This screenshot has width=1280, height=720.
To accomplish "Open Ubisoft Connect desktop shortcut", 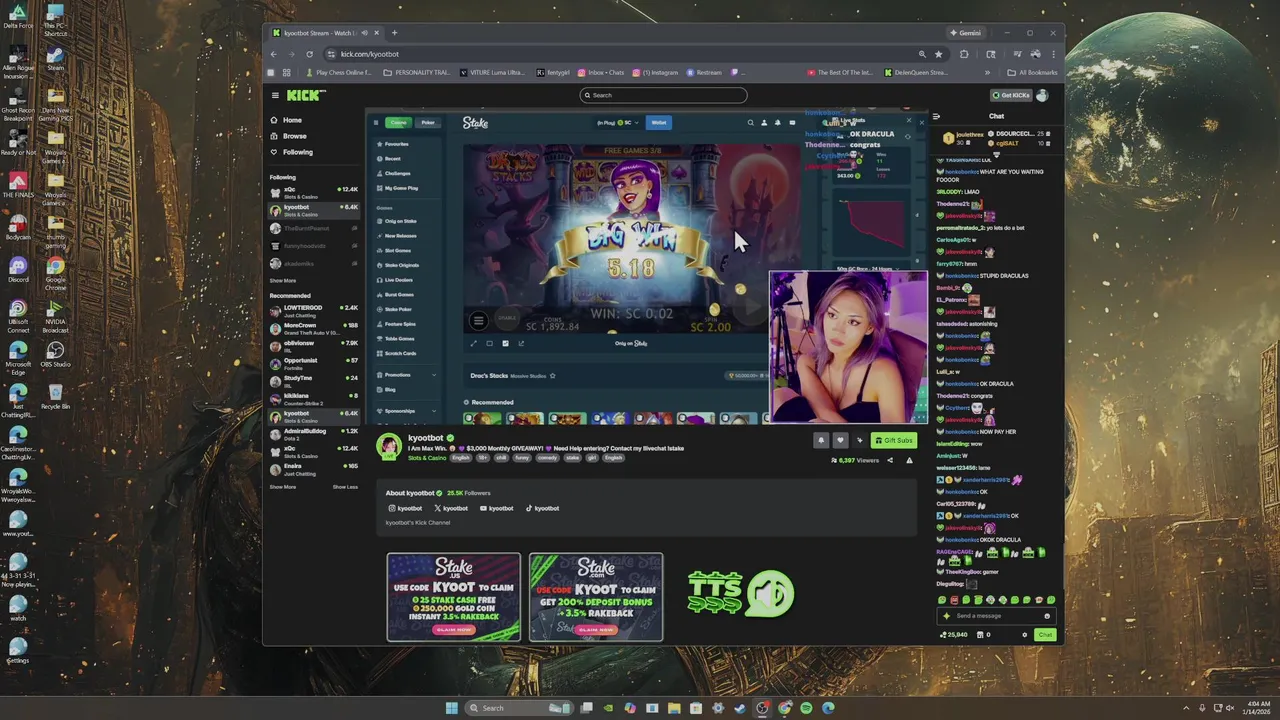I will [18, 315].
